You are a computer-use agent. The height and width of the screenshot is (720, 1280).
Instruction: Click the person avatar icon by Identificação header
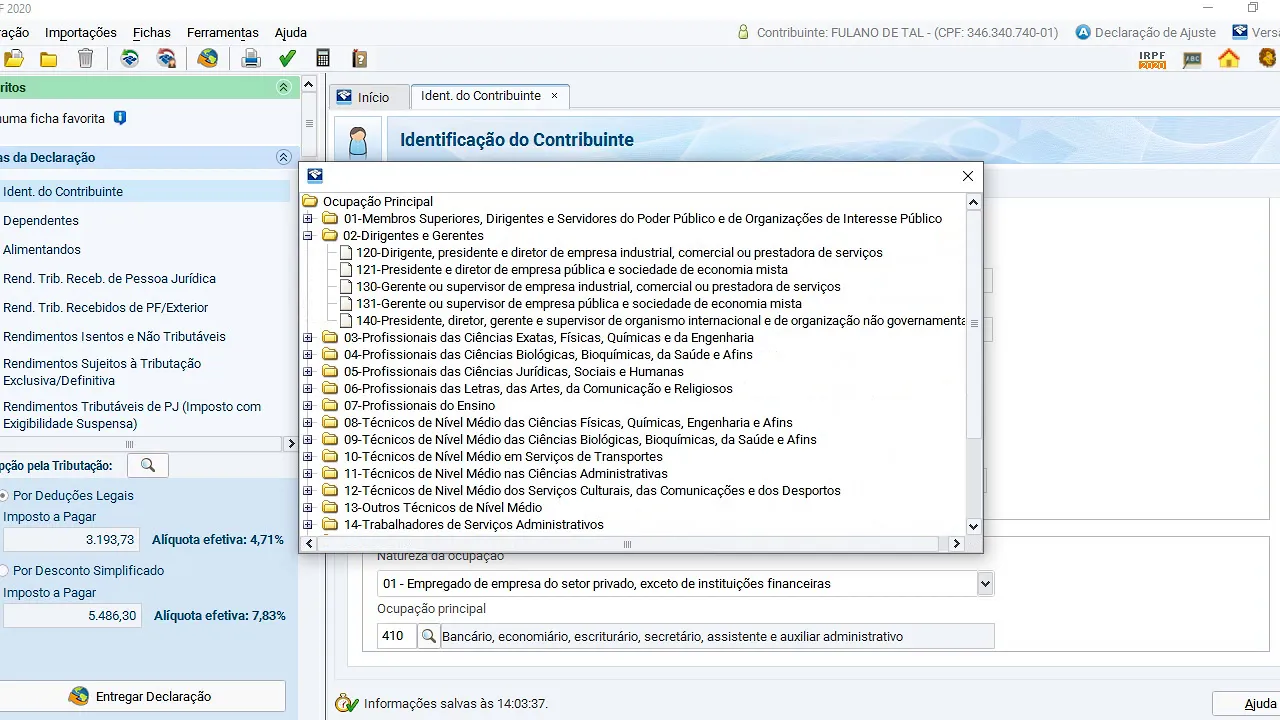pos(358,141)
